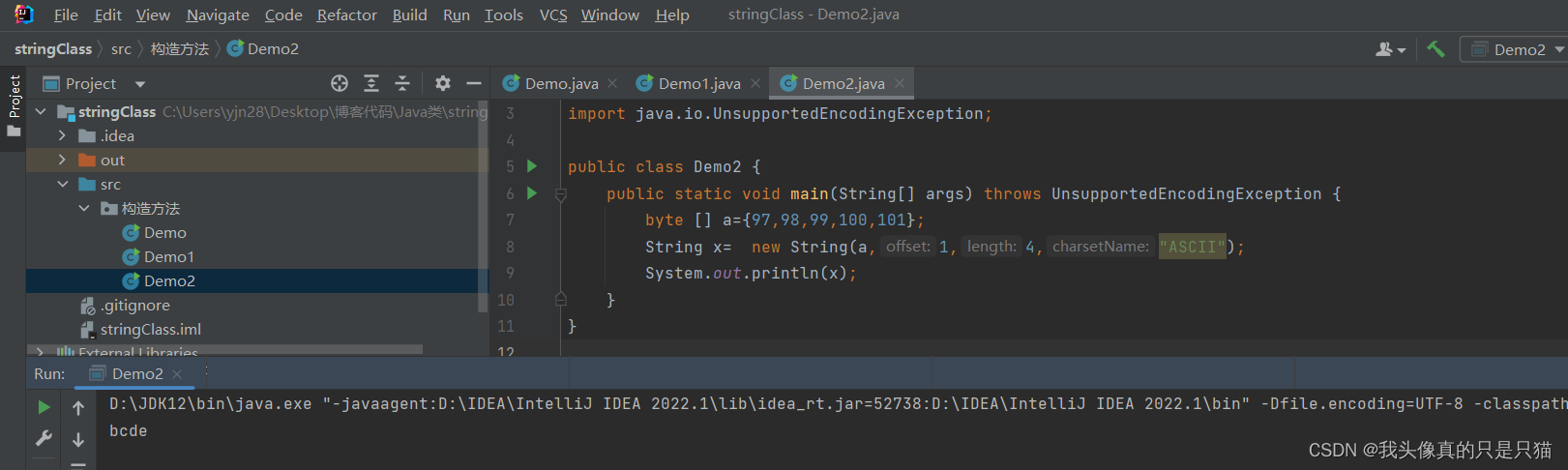Open Project panel settings gear
Viewport: 1568px width, 470px height.
(443, 83)
